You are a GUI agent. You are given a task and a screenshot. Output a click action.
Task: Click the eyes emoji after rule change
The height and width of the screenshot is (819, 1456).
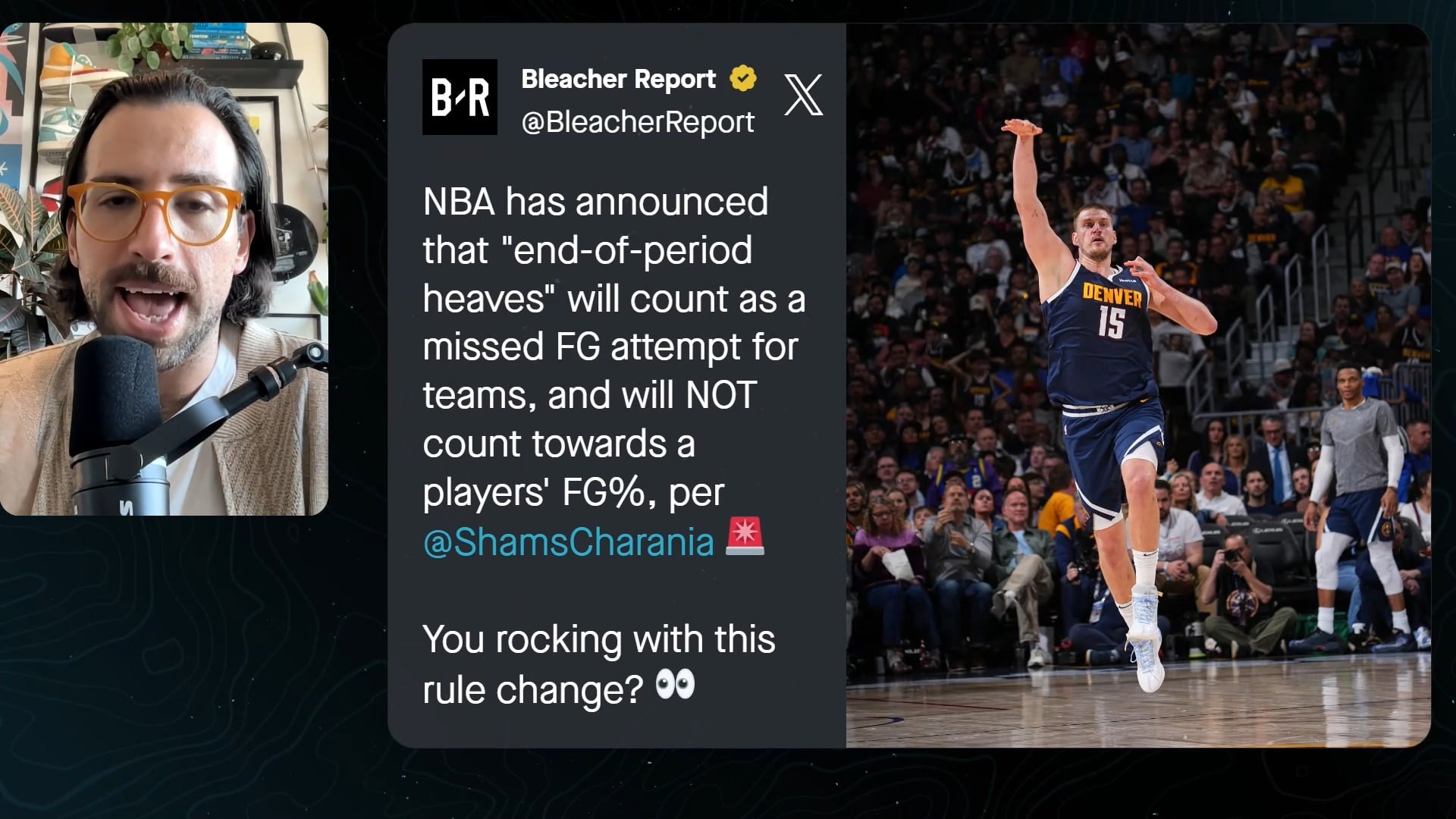click(x=675, y=685)
